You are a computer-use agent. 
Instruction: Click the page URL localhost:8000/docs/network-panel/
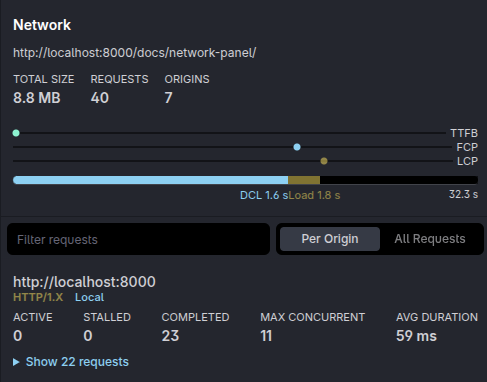point(135,53)
